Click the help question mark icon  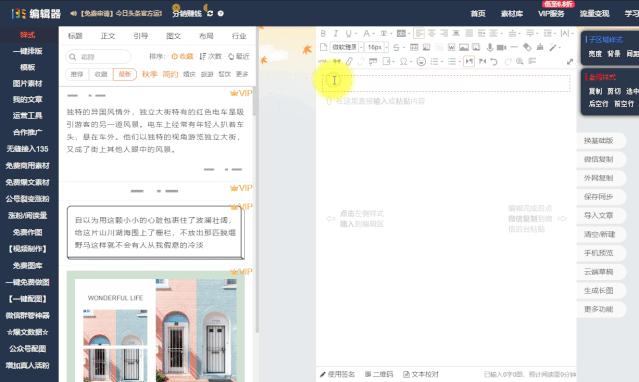(220, 13)
